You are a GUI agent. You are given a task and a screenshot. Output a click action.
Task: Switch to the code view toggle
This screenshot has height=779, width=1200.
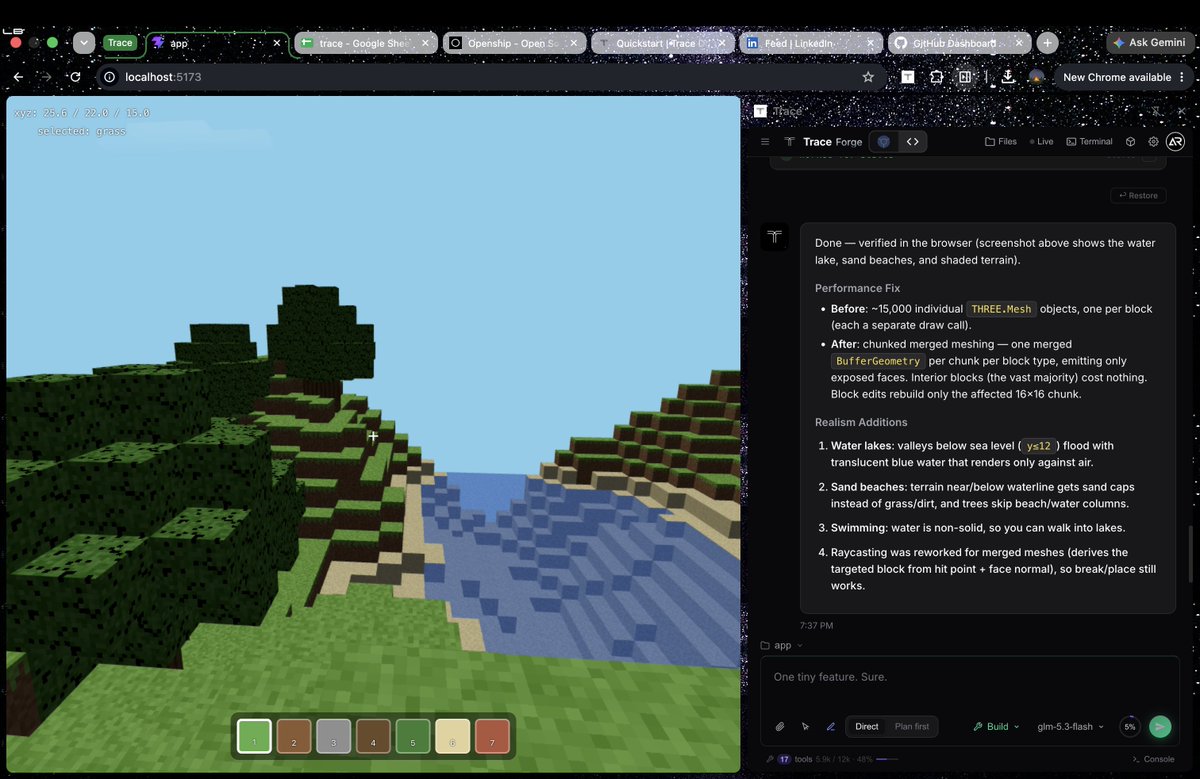912,142
